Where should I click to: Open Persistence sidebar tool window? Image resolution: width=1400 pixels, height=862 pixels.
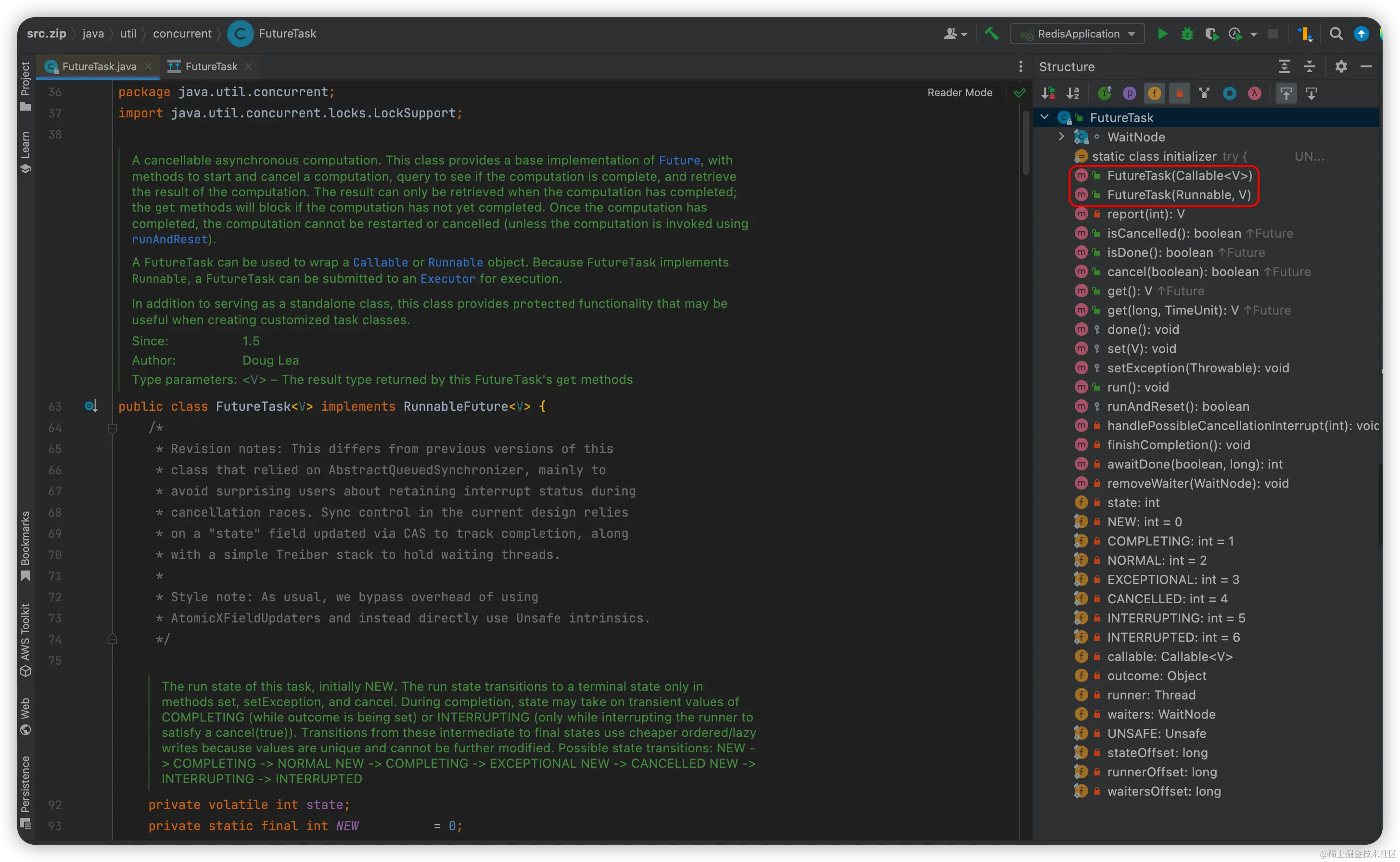25,792
